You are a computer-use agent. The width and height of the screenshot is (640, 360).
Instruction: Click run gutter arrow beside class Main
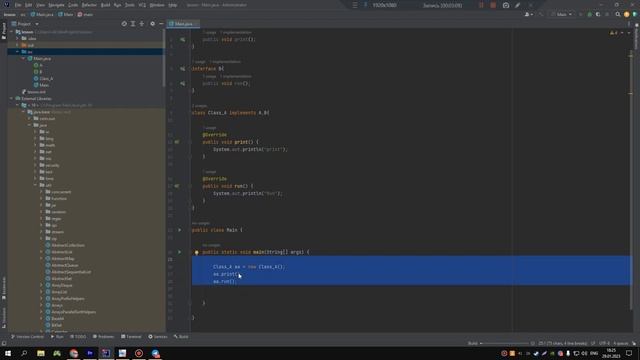coord(179,230)
